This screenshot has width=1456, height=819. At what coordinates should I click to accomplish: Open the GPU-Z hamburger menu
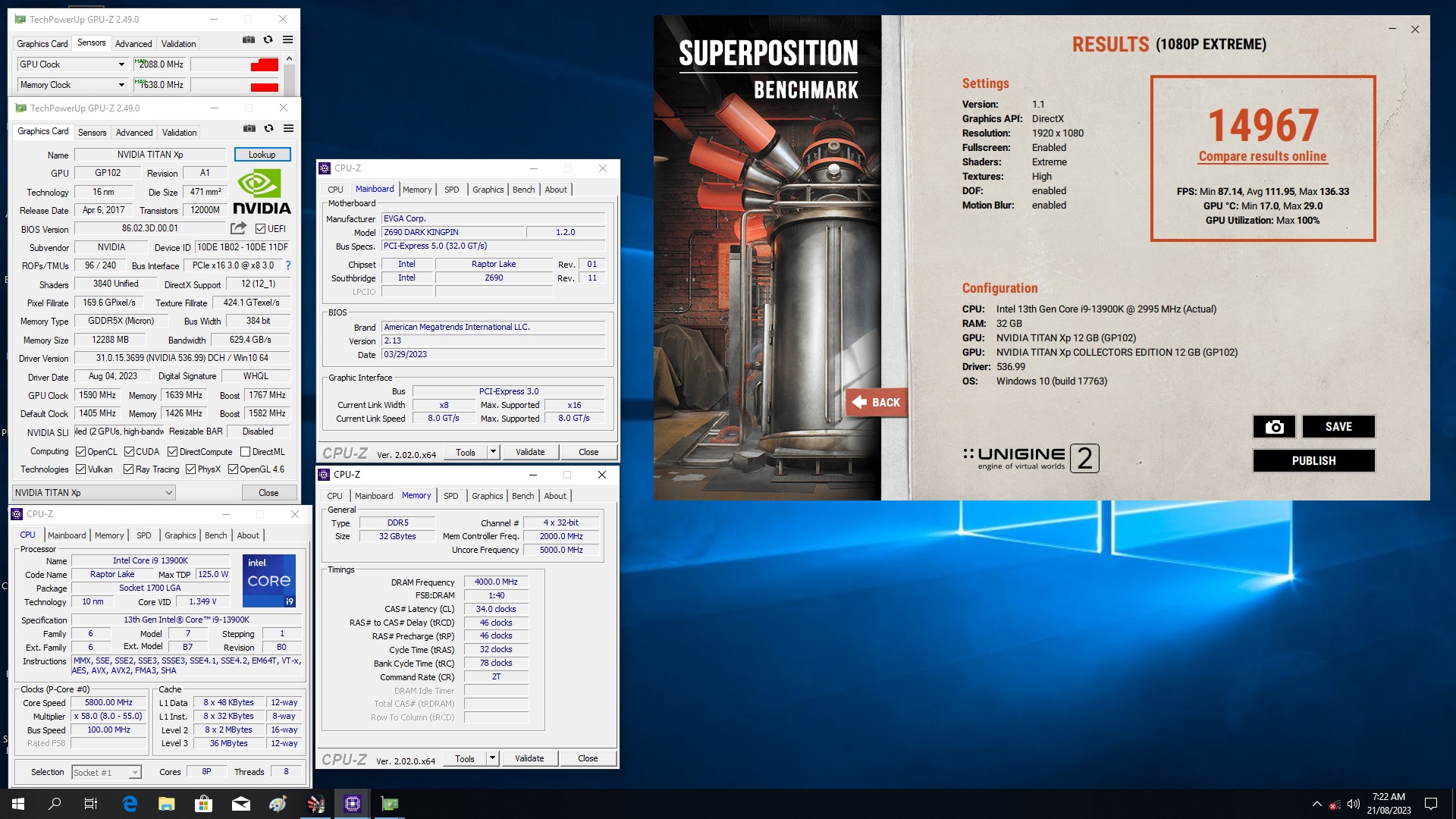pos(288,129)
